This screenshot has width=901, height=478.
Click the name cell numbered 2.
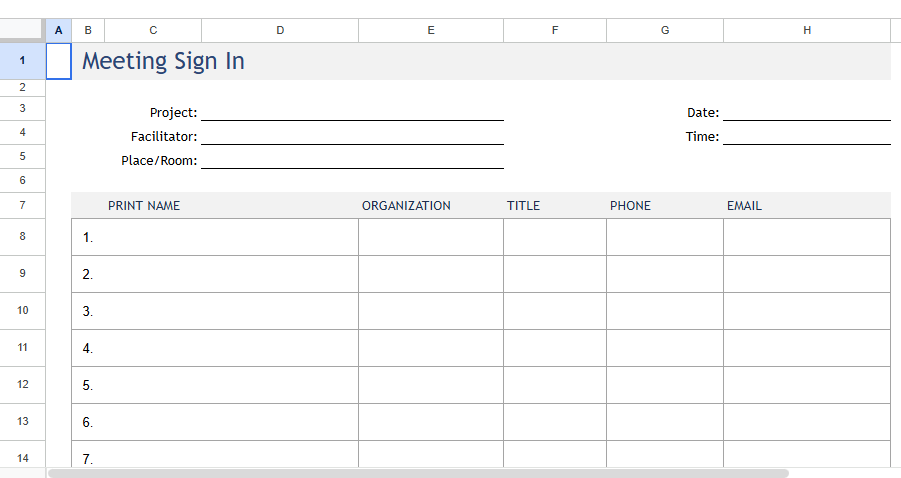click(215, 274)
